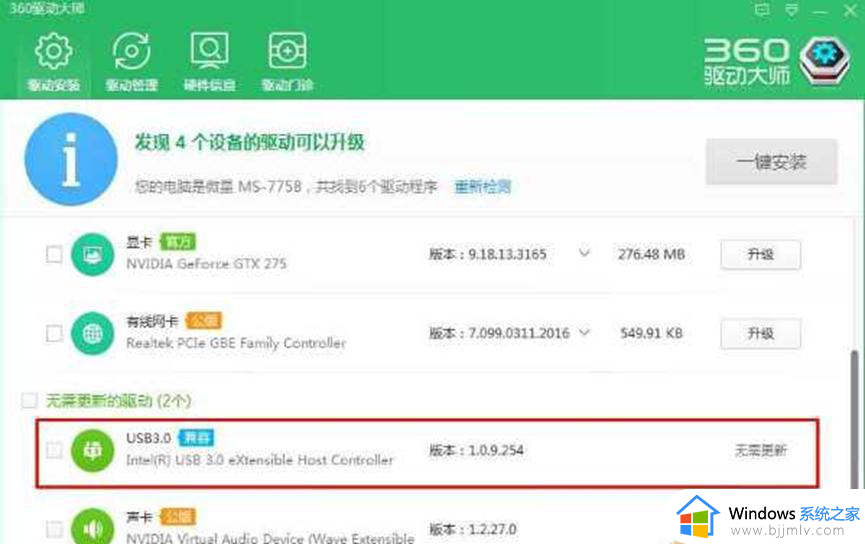865x544 pixels.
Task: Toggle the 无需更新的驱动 group checkbox
Action: click(29, 401)
